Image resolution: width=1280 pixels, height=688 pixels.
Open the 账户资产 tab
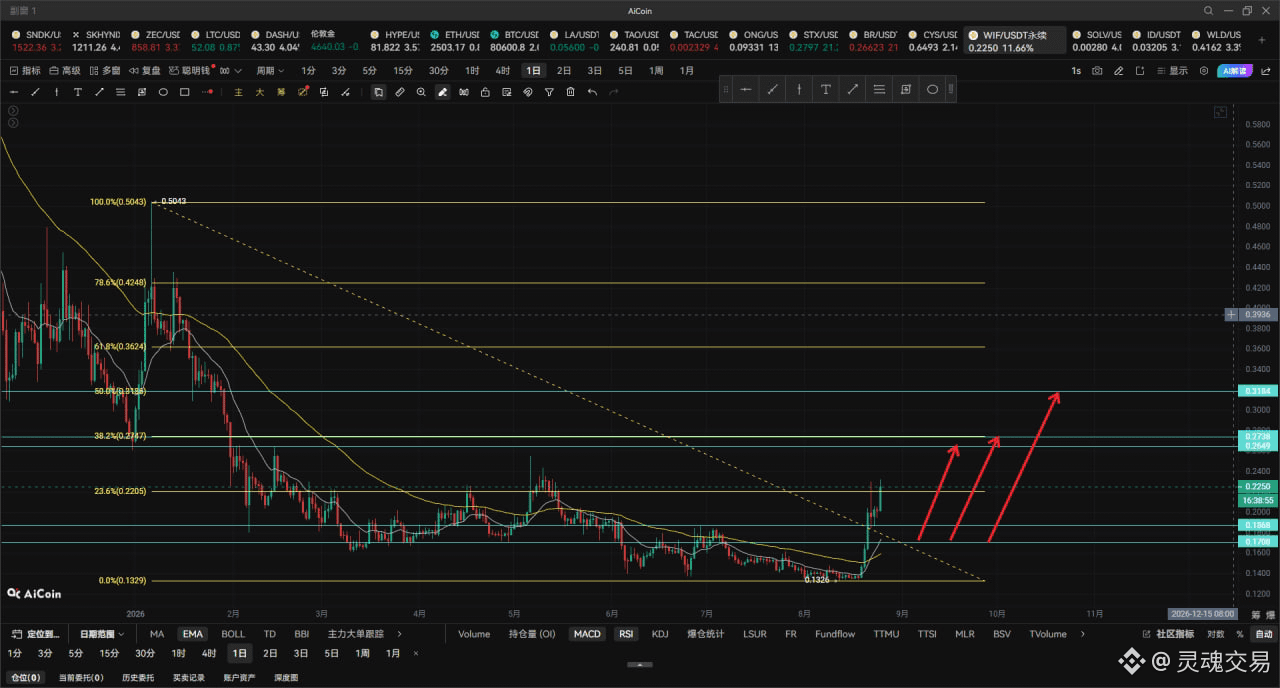(239, 678)
